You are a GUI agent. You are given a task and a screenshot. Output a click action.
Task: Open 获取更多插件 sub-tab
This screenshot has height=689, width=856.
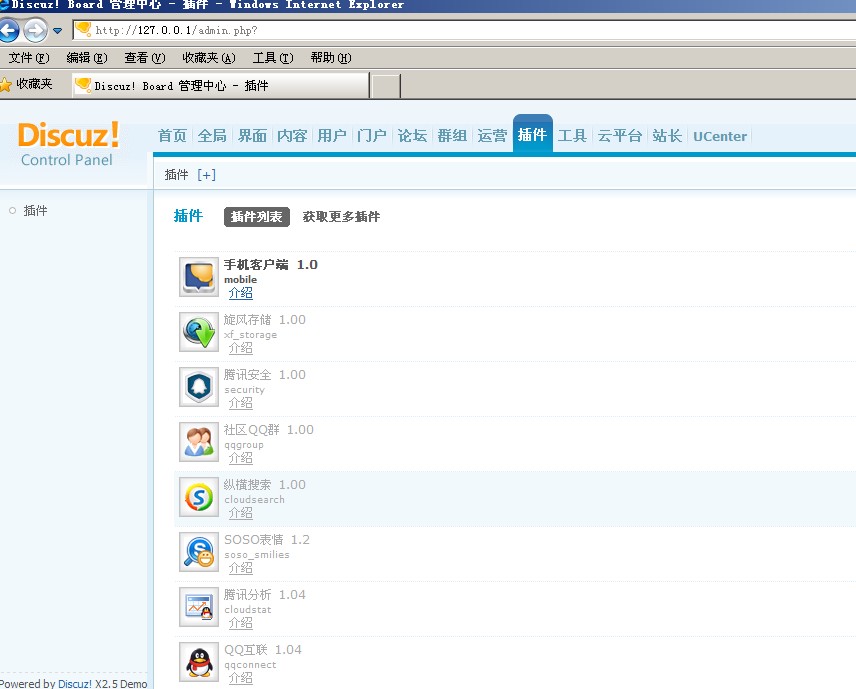(341, 217)
